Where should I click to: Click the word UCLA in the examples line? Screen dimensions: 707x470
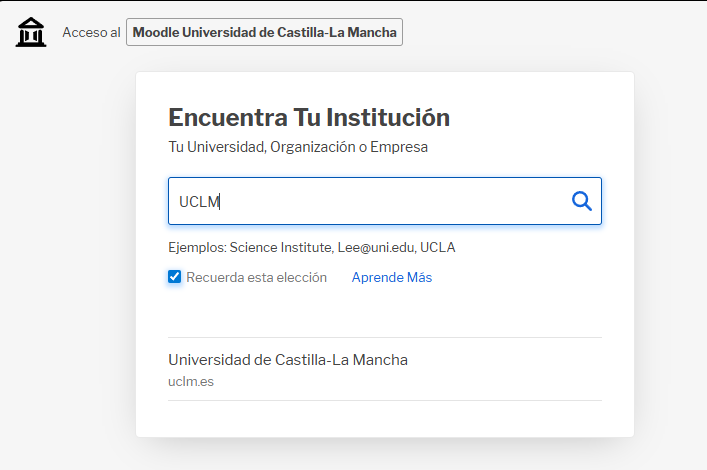tap(438, 248)
